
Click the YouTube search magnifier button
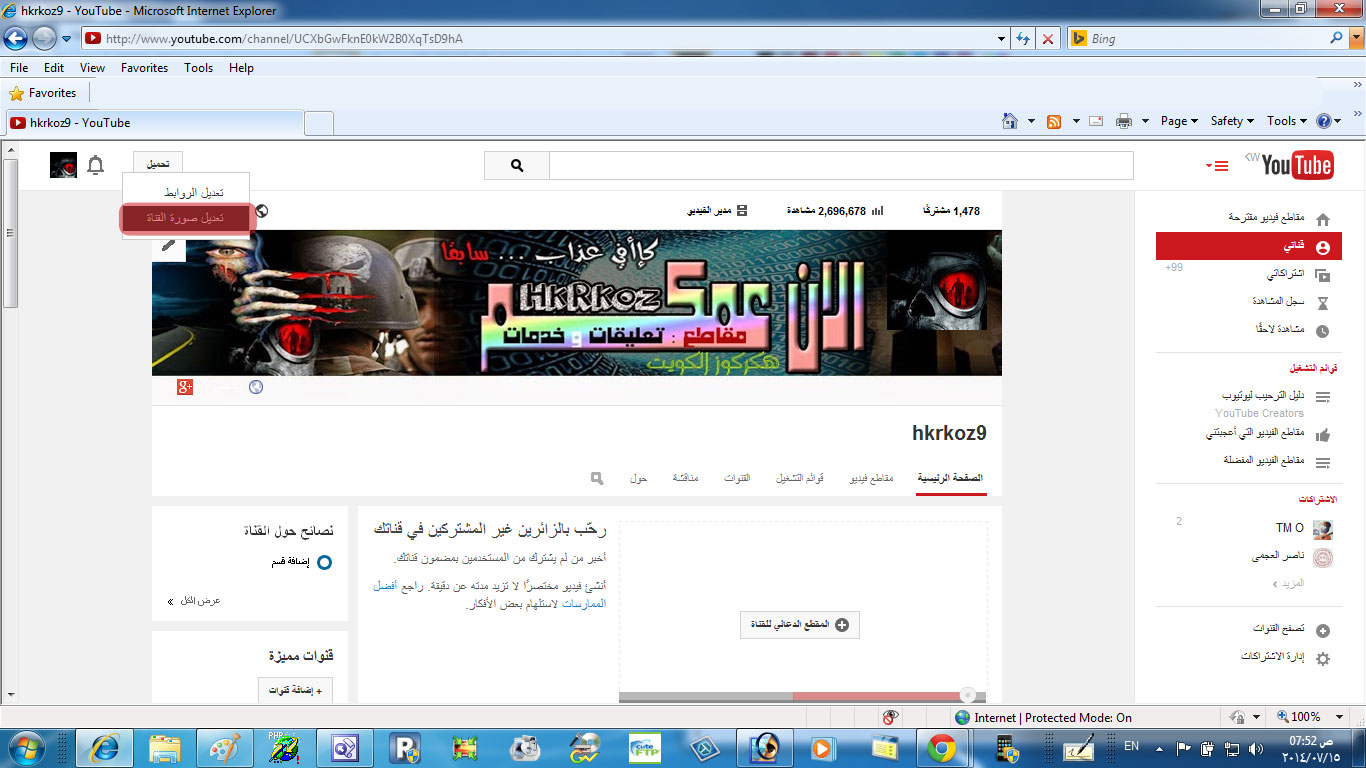pos(517,166)
